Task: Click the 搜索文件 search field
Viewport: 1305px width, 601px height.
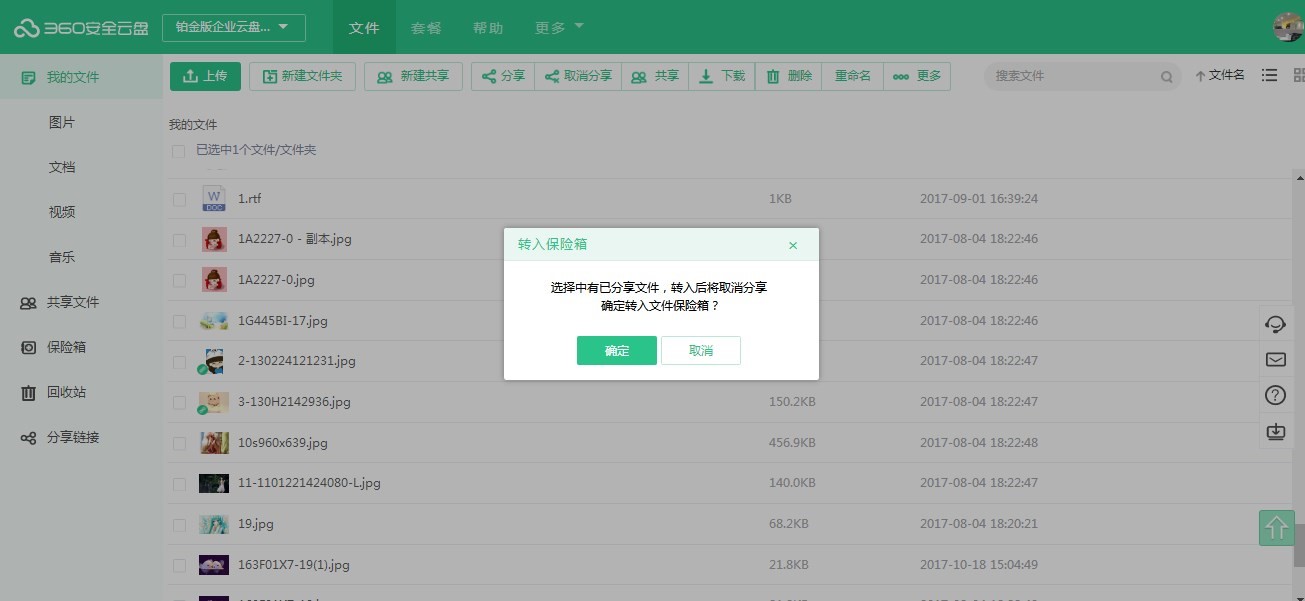Action: (x=1070, y=76)
